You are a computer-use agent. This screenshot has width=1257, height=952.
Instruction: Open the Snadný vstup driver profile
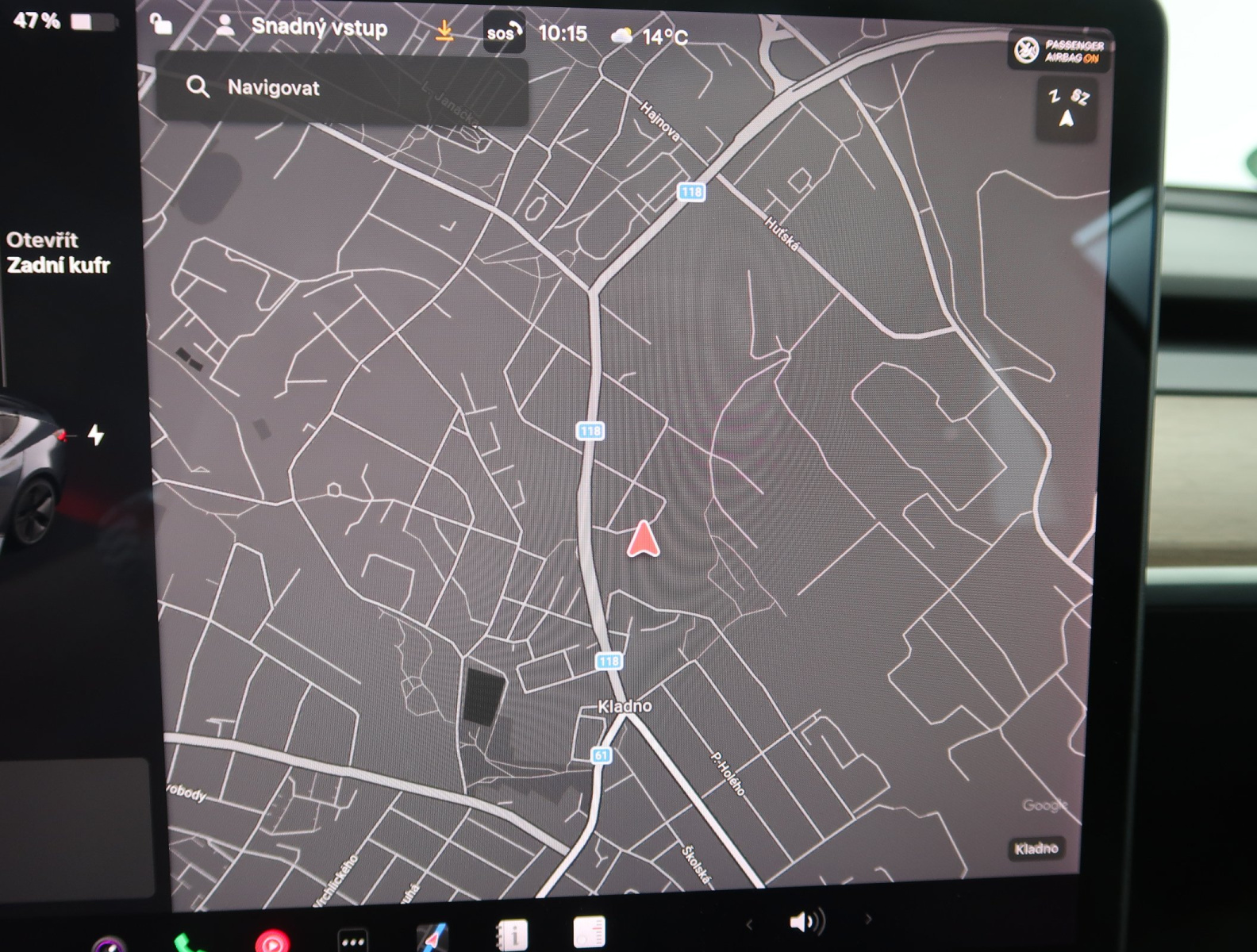click(302, 28)
